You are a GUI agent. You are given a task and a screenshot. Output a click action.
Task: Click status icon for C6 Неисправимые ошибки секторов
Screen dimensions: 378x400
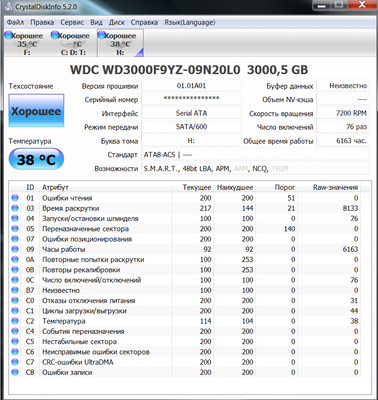pos(15,352)
